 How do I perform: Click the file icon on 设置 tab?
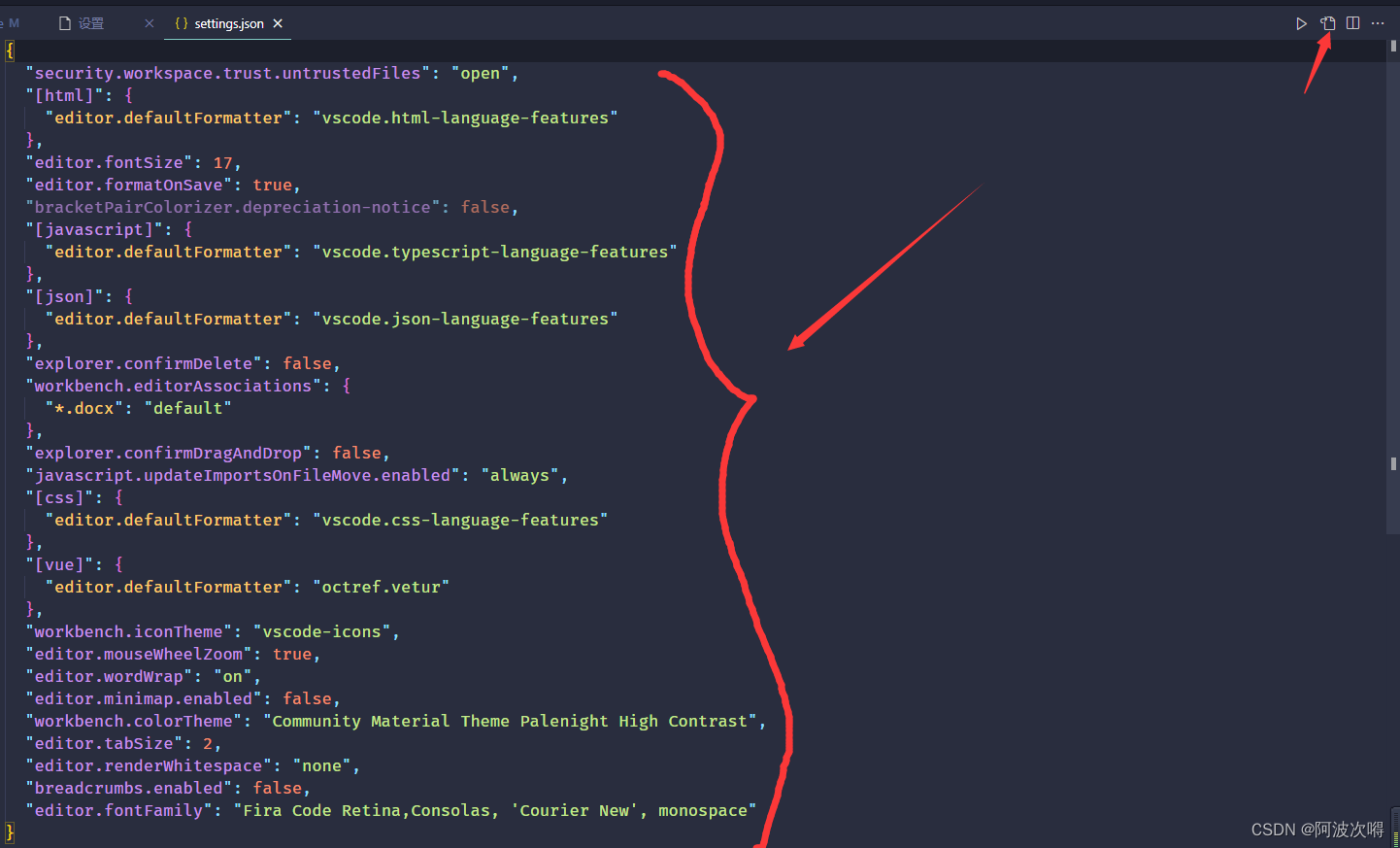tap(65, 23)
